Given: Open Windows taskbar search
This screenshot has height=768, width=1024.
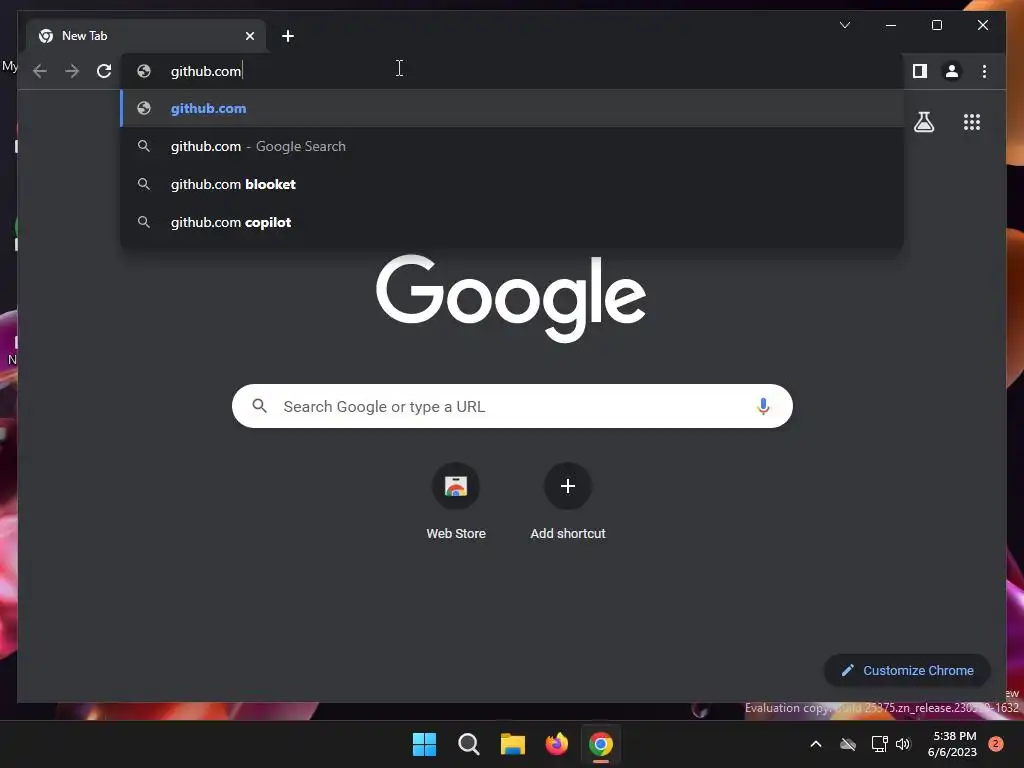Looking at the screenshot, I should [468, 744].
